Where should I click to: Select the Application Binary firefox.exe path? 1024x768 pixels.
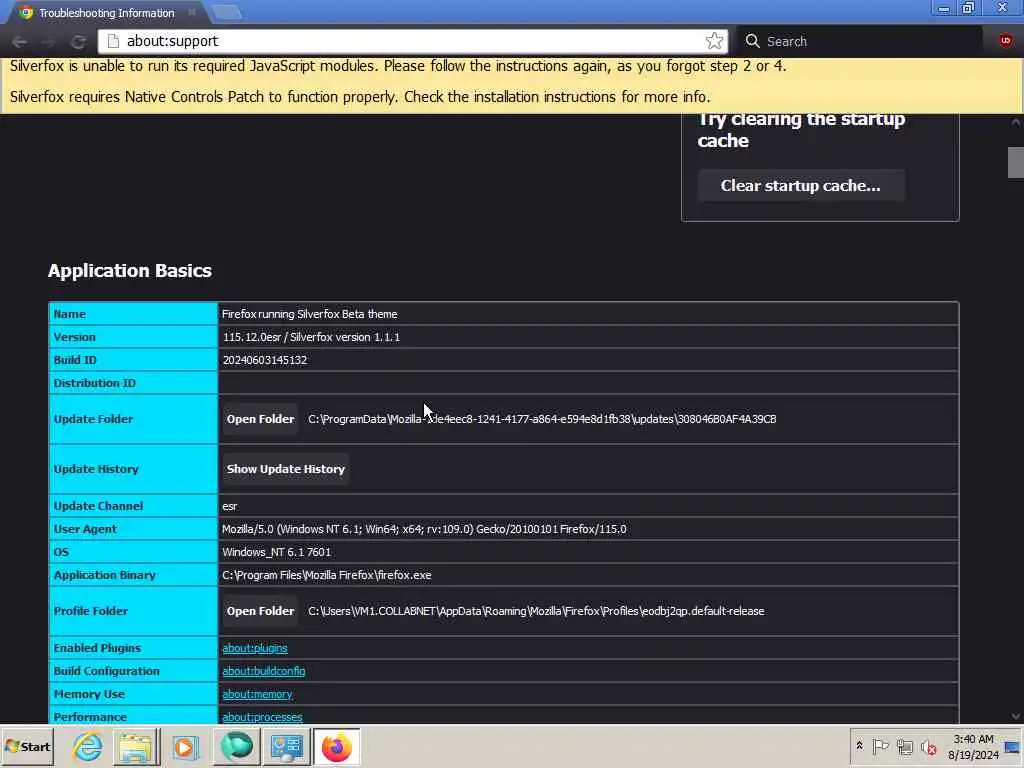(x=327, y=575)
